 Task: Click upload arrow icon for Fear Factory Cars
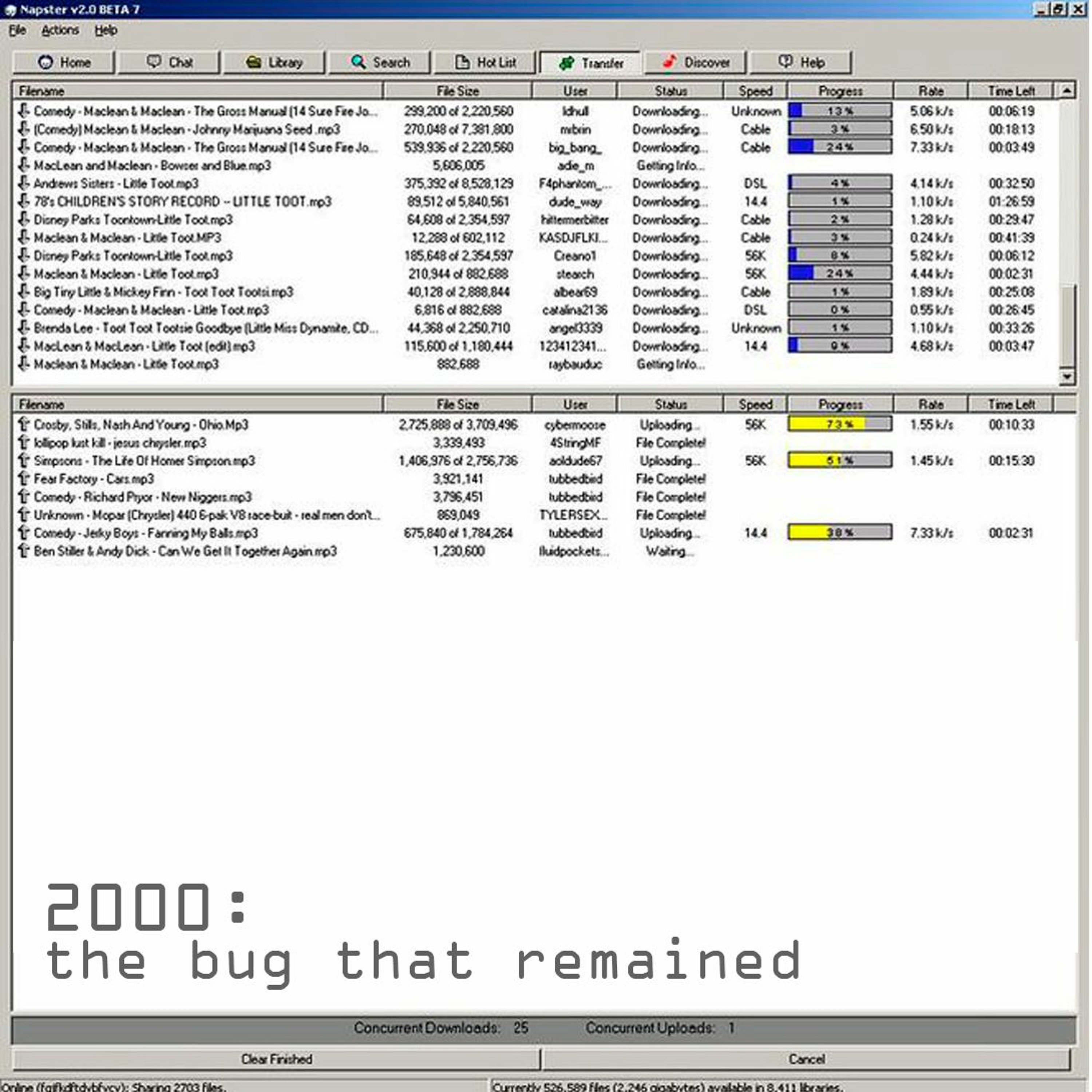point(24,479)
